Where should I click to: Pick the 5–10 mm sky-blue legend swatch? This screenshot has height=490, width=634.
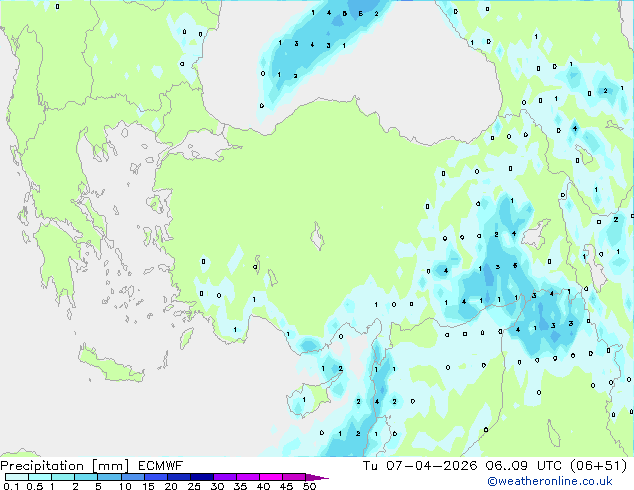[109, 477]
